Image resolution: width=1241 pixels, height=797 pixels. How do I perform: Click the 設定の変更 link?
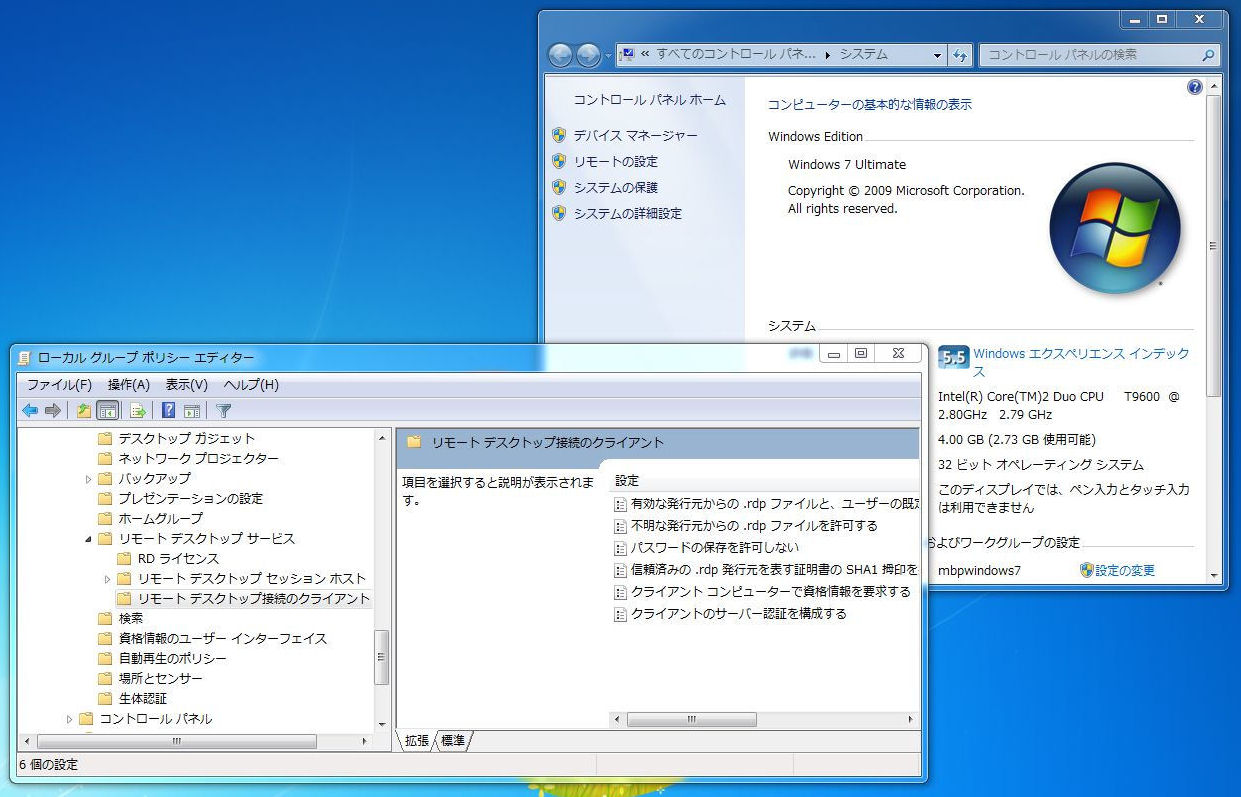pos(1125,570)
